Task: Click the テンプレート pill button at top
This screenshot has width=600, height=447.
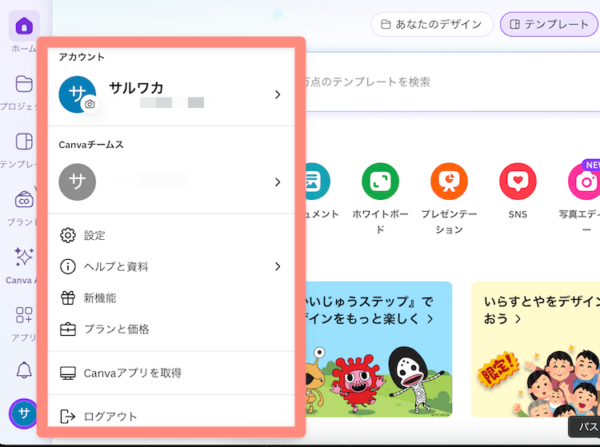Action: tap(549, 24)
